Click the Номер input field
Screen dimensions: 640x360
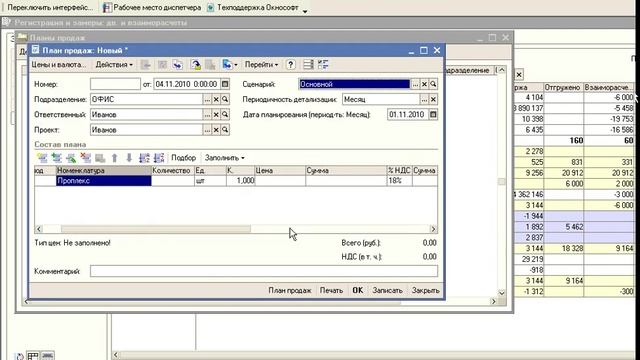[115, 84]
